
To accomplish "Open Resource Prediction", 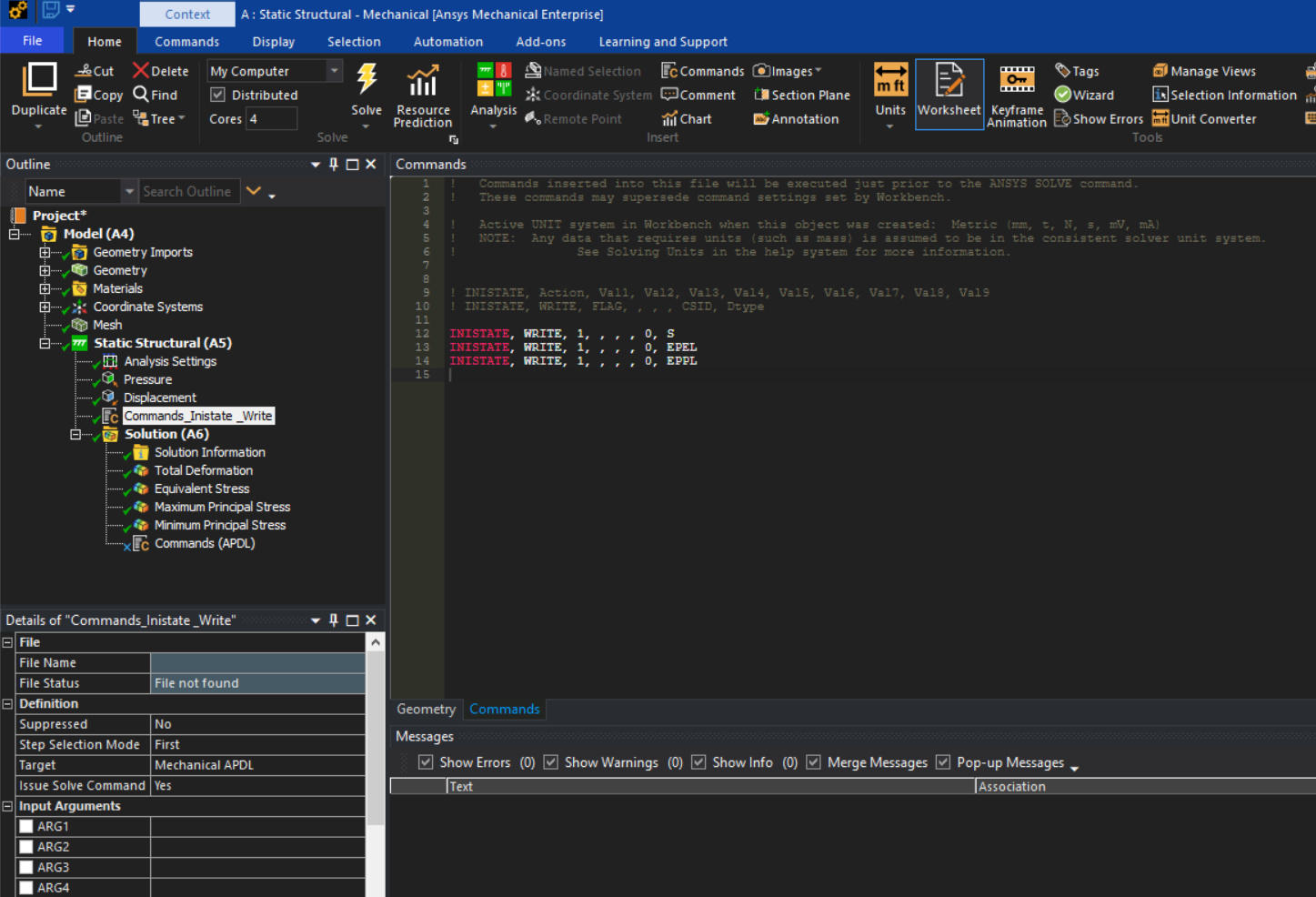I will [423, 96].
